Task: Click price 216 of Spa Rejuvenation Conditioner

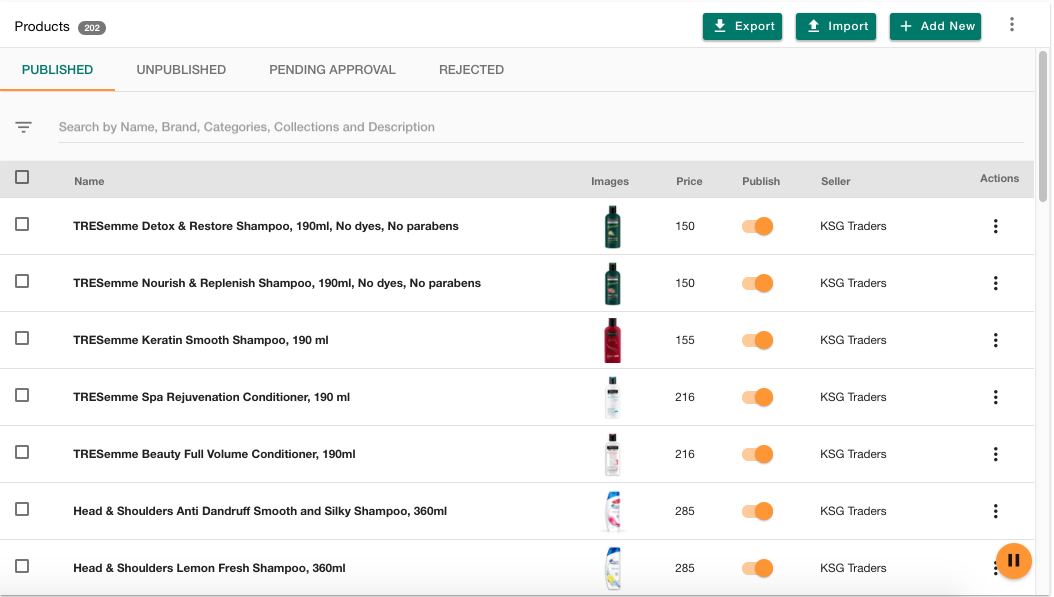Action: click(684, 397)
